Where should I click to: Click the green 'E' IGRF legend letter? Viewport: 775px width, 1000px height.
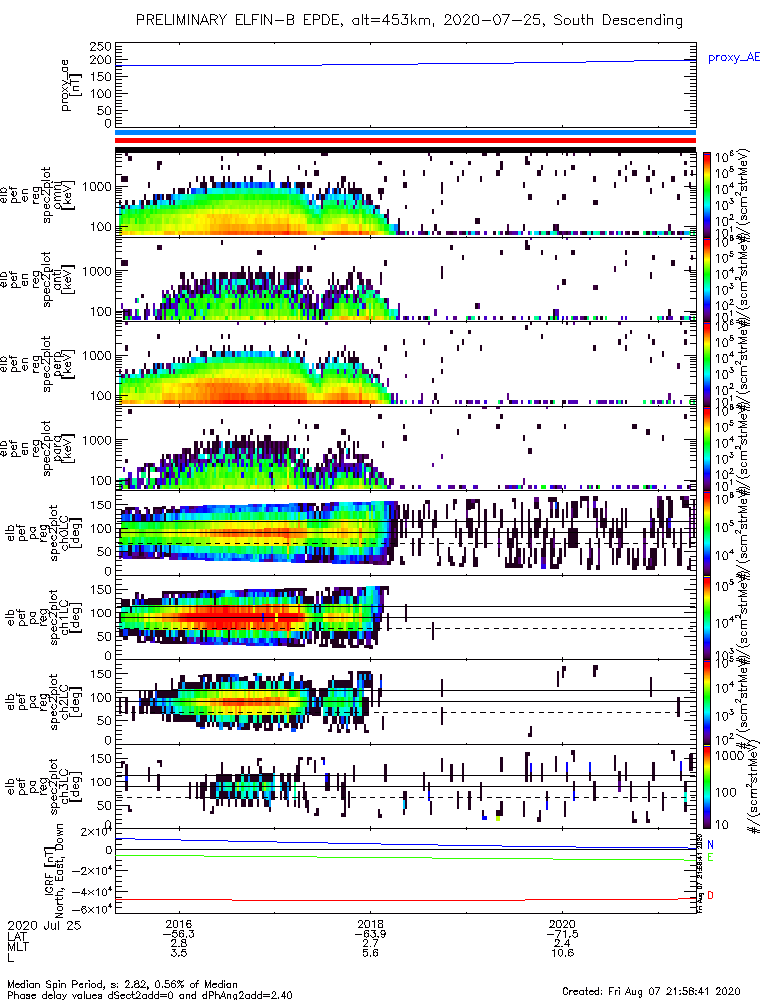(710, 858)
